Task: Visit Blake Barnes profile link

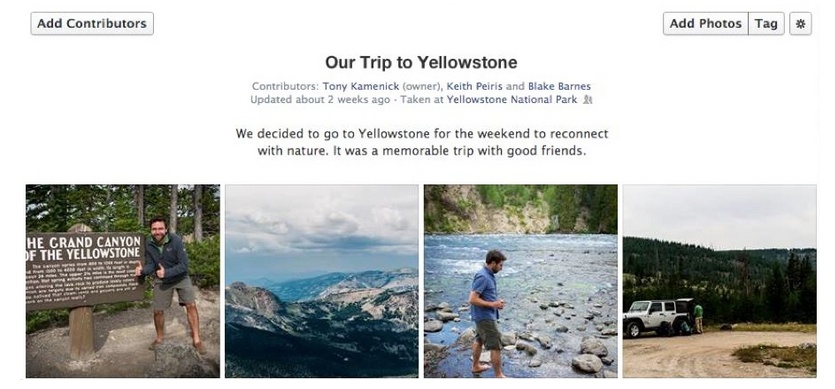Action: [559, 86]
